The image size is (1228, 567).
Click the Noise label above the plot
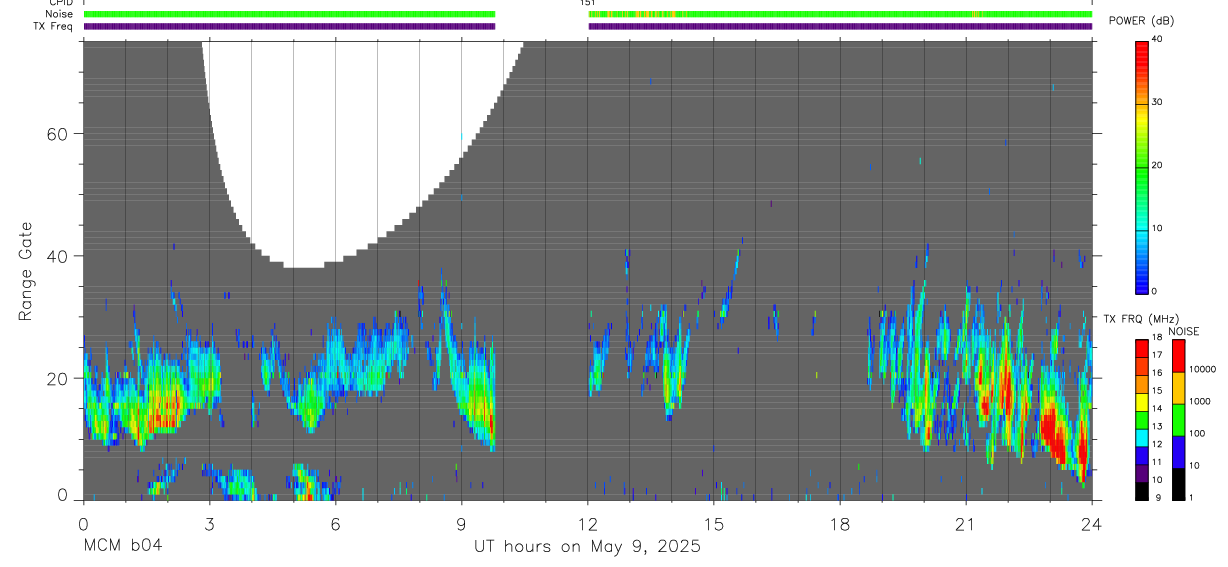tap(59, 14)
